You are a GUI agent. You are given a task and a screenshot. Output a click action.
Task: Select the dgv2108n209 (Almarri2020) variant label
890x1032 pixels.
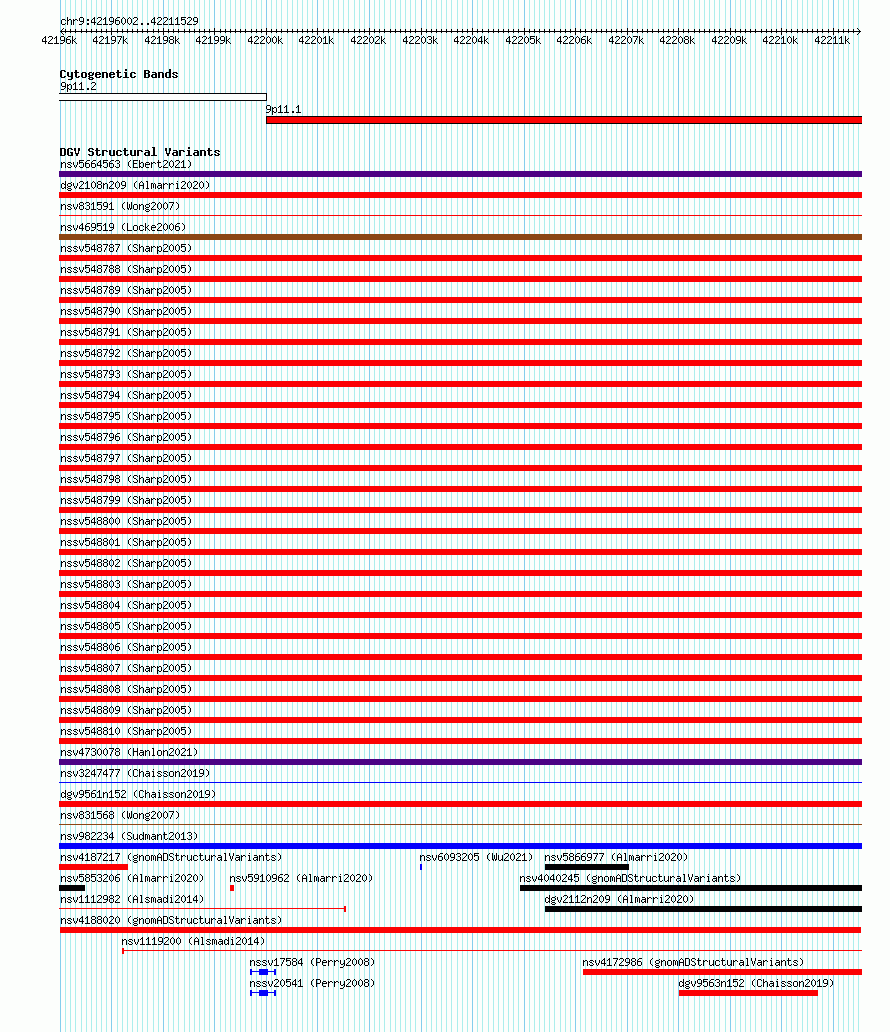[135, 186]
